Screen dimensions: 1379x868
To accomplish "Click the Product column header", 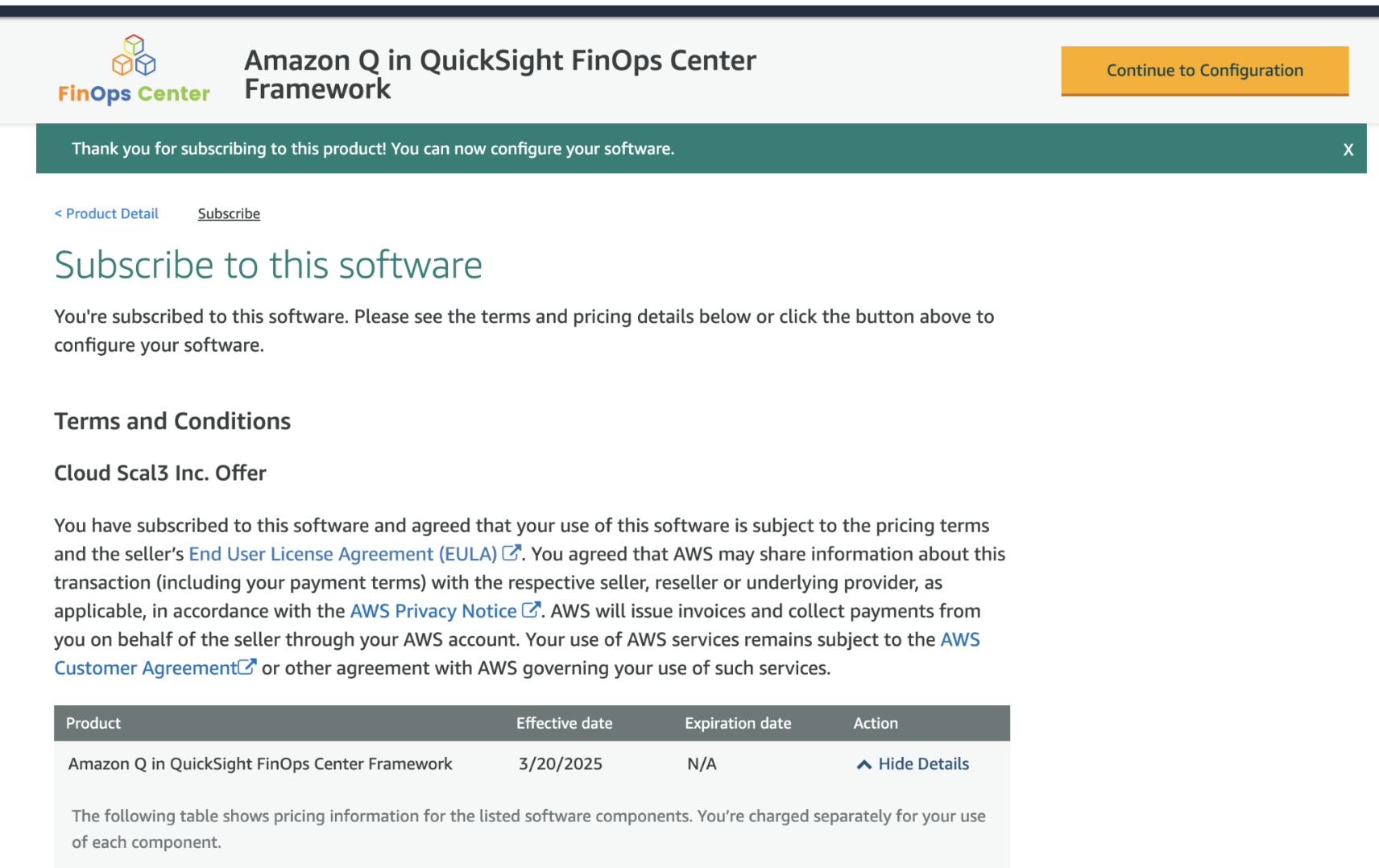I will point(93,723).
